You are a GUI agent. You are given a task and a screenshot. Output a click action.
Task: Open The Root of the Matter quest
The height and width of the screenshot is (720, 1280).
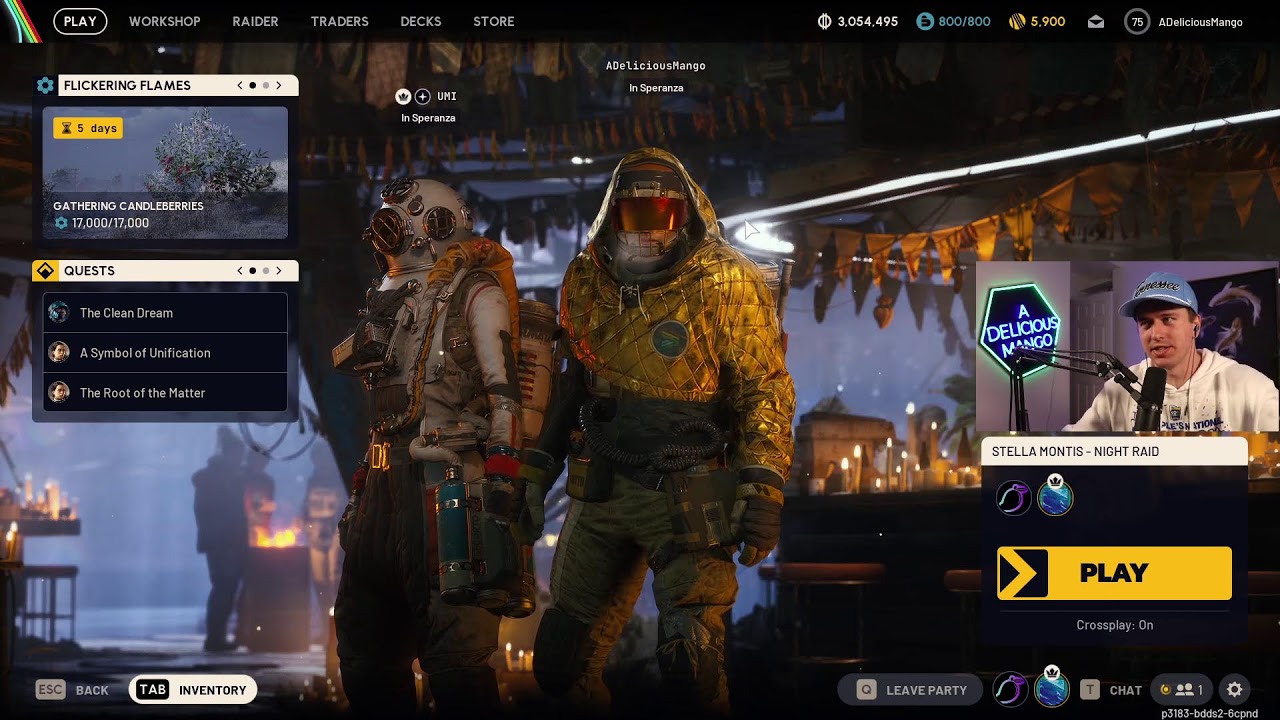pos(165,392)
